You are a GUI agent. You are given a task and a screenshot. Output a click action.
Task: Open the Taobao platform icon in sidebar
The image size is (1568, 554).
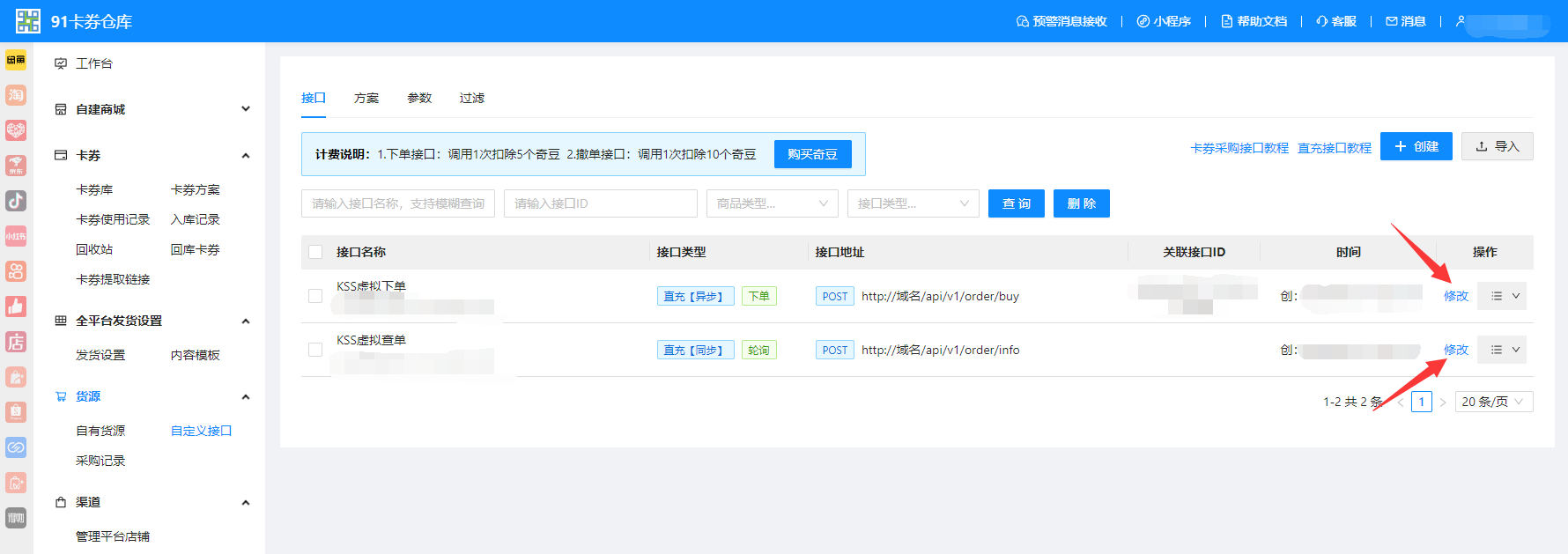tap(16, 95)
